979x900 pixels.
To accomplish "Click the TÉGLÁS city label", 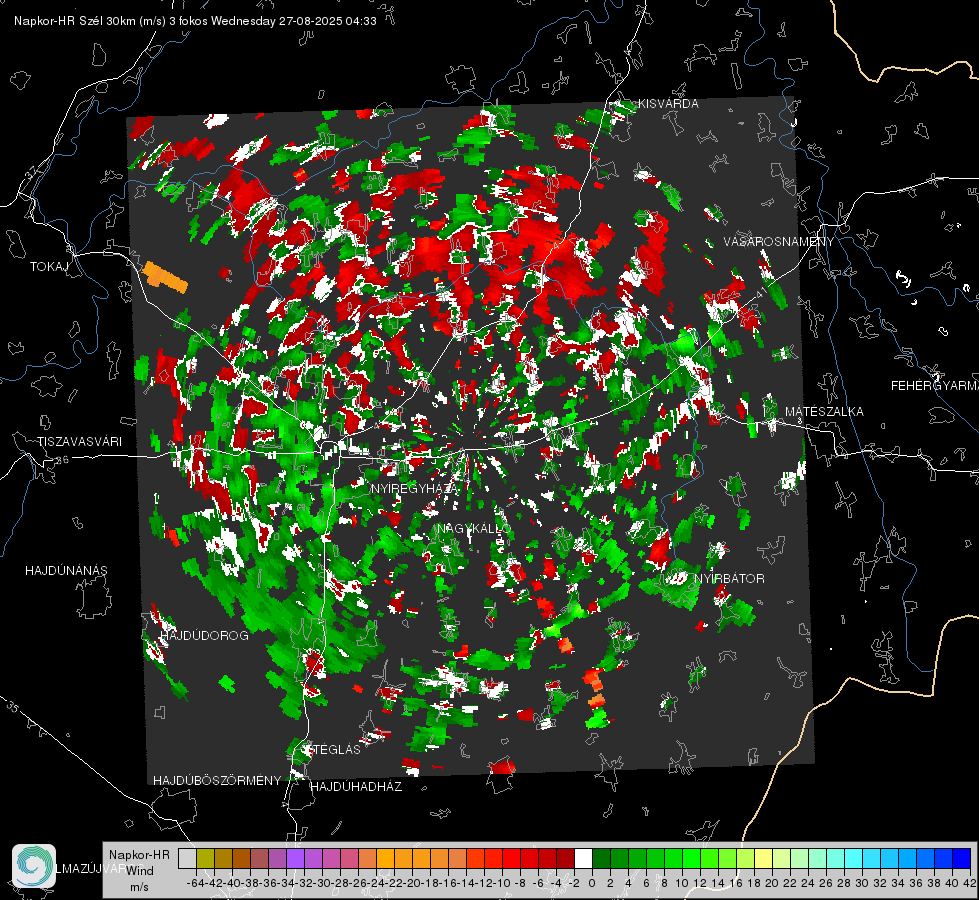I will click(x=336, y=749).
